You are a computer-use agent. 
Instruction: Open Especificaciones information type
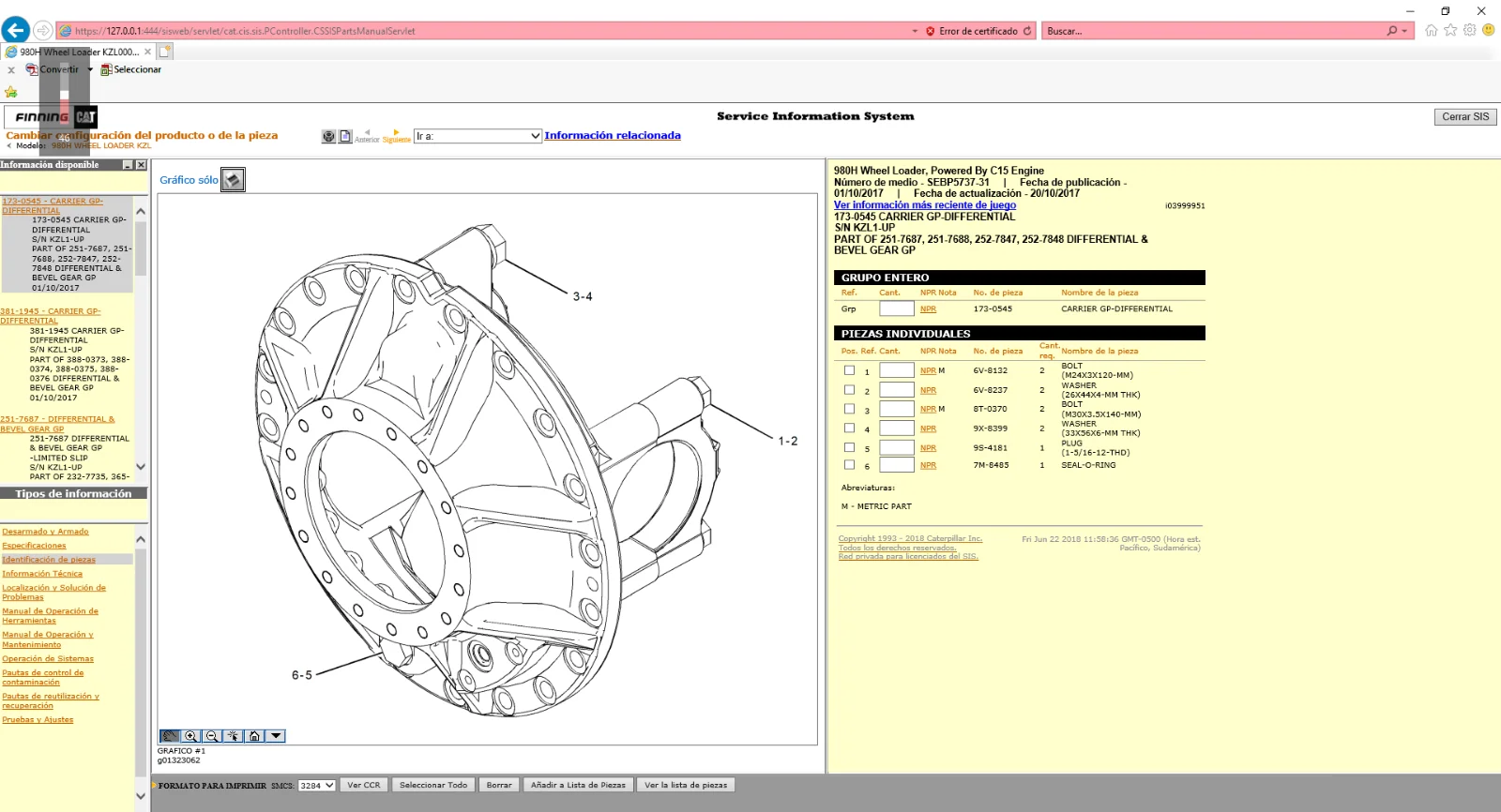point(34,546)
